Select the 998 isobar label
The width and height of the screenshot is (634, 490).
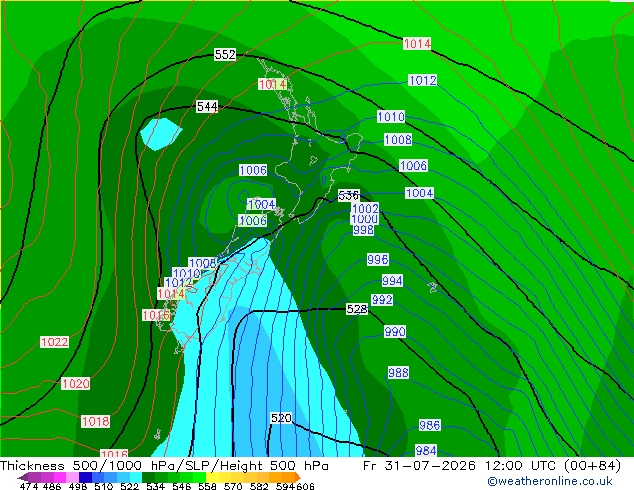[363, 230]
